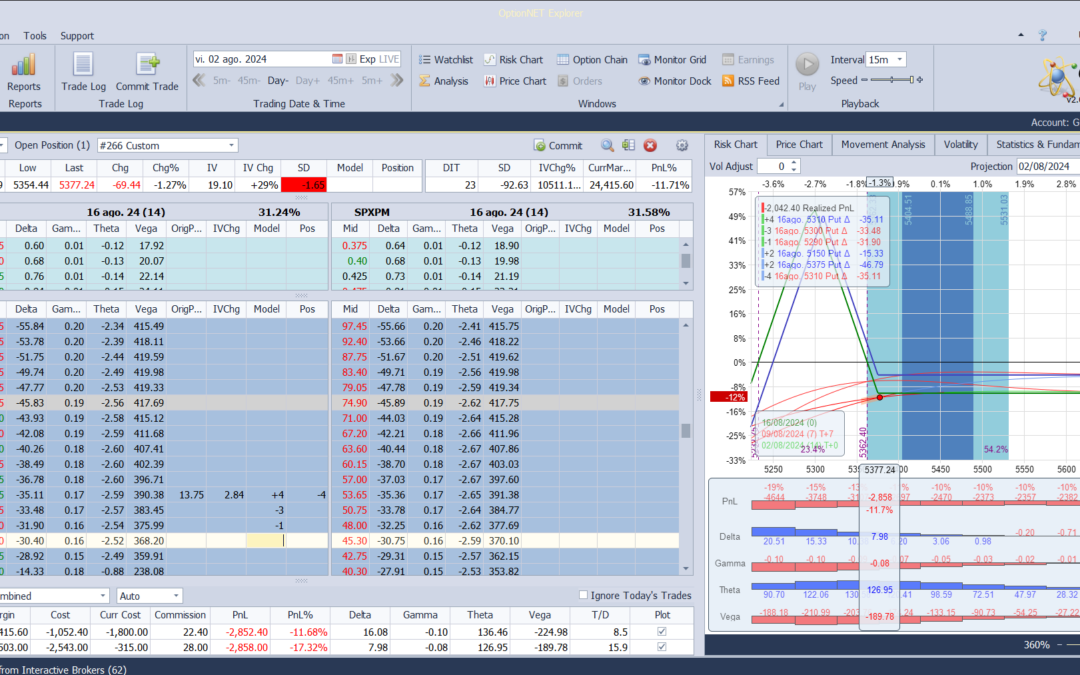This screenshot has height=675, width=1080.
Task: Open position settings gear icon
Action: (682, 145)
